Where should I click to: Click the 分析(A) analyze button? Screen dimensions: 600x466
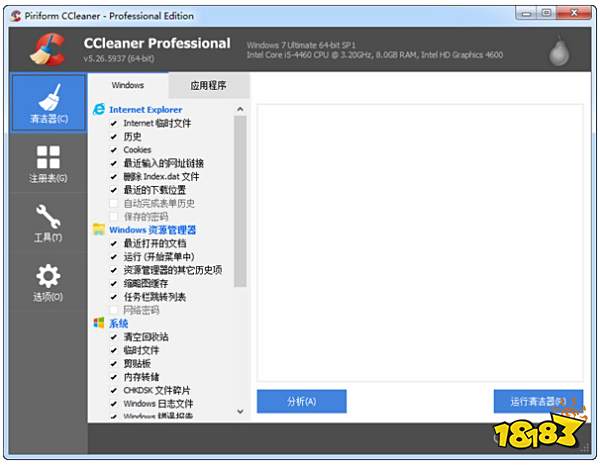(301, 401)
